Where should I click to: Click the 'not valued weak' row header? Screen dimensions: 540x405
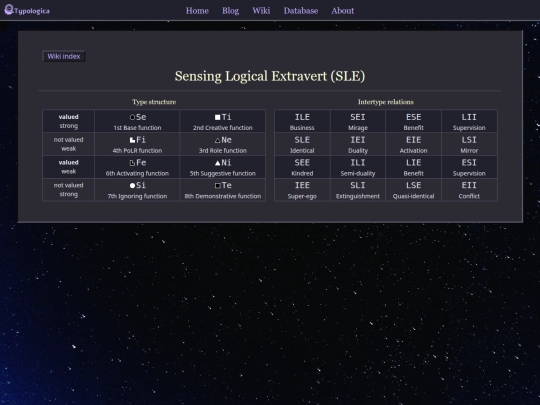tap(68, 144)
